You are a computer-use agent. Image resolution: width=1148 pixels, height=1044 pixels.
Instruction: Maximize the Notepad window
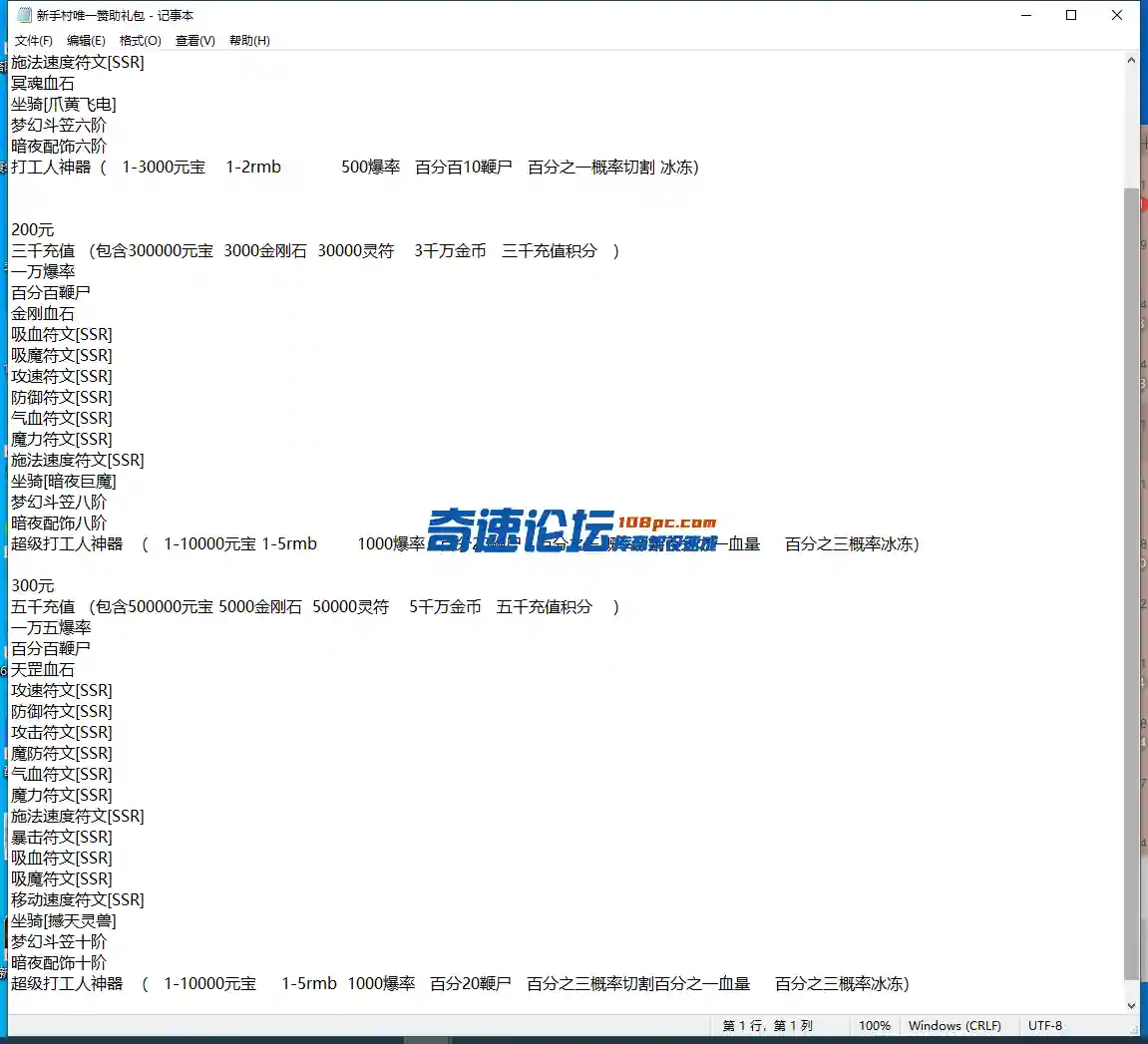pos(1071,15)
